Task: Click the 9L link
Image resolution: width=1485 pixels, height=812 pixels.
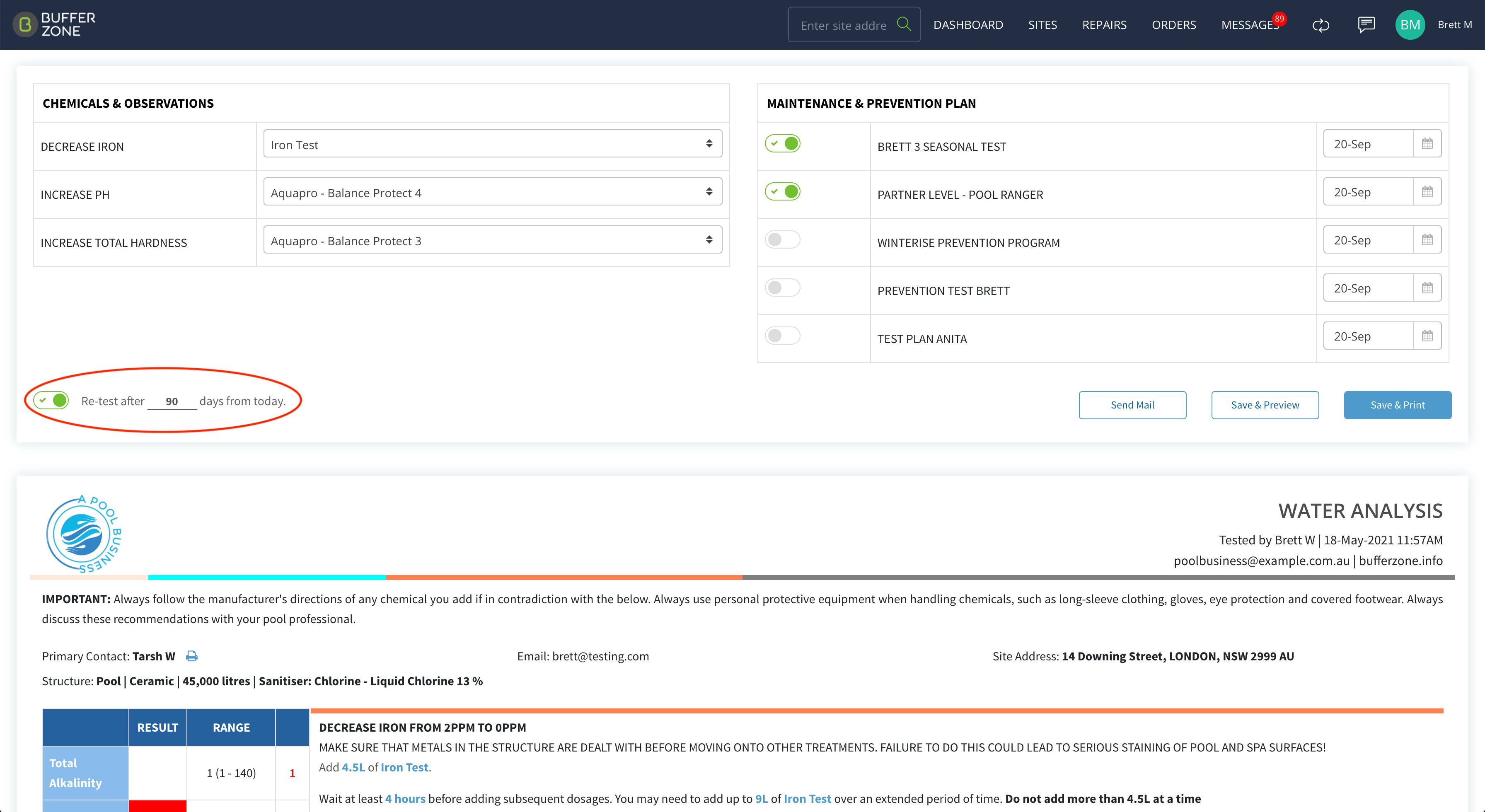Action: tap(762, 799)
